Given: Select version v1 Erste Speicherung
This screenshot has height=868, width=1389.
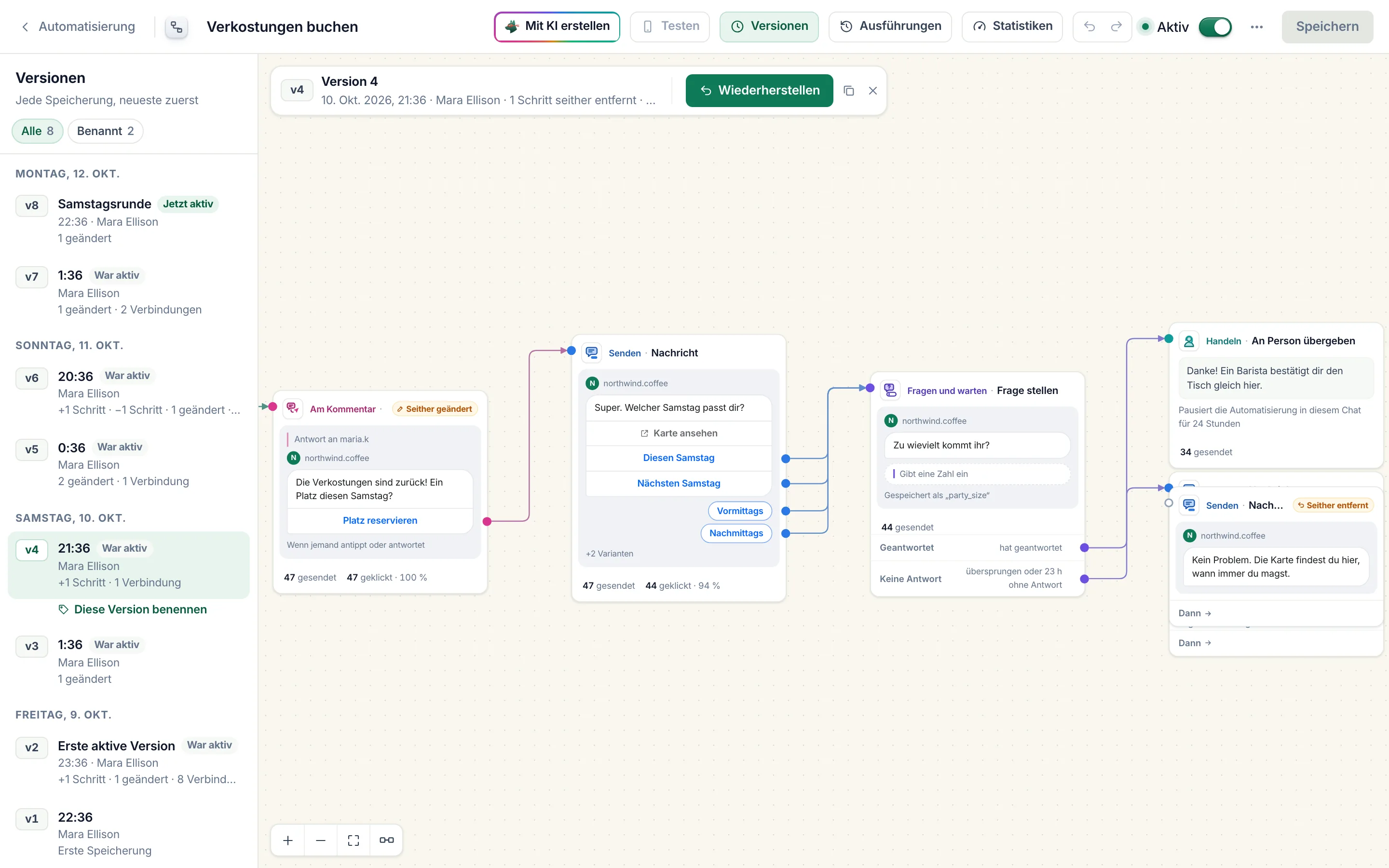Looking at the screenshot, I should 129,834.
